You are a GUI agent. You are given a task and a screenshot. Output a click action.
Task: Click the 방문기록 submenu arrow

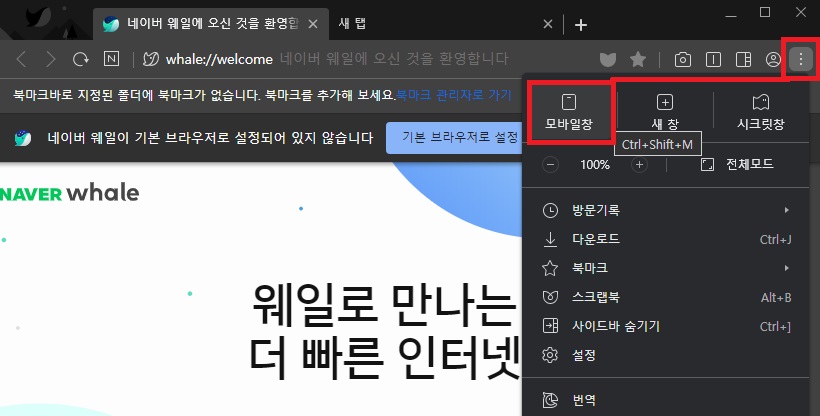[x=787, y=210]
